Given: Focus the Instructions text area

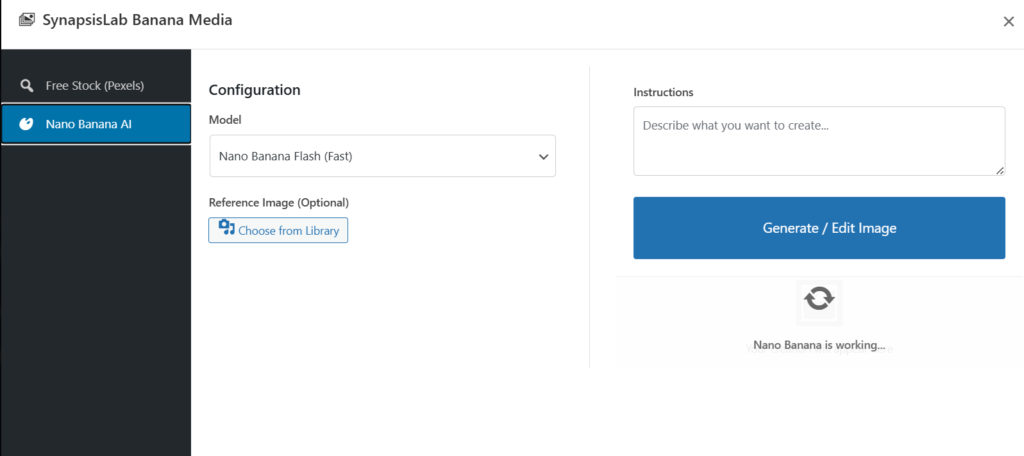Looking at the screenshot, I should point(818,141).
